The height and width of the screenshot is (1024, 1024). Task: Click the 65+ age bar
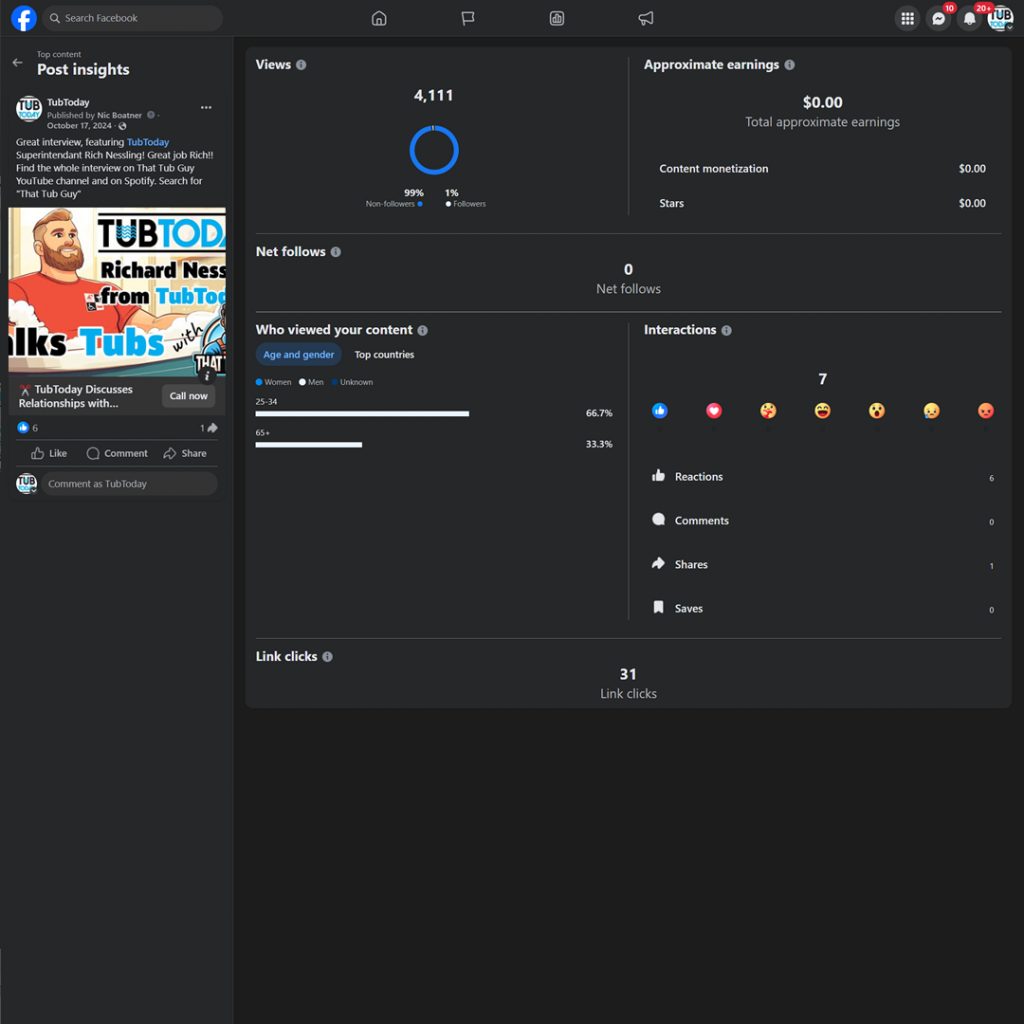coord(308,445)
